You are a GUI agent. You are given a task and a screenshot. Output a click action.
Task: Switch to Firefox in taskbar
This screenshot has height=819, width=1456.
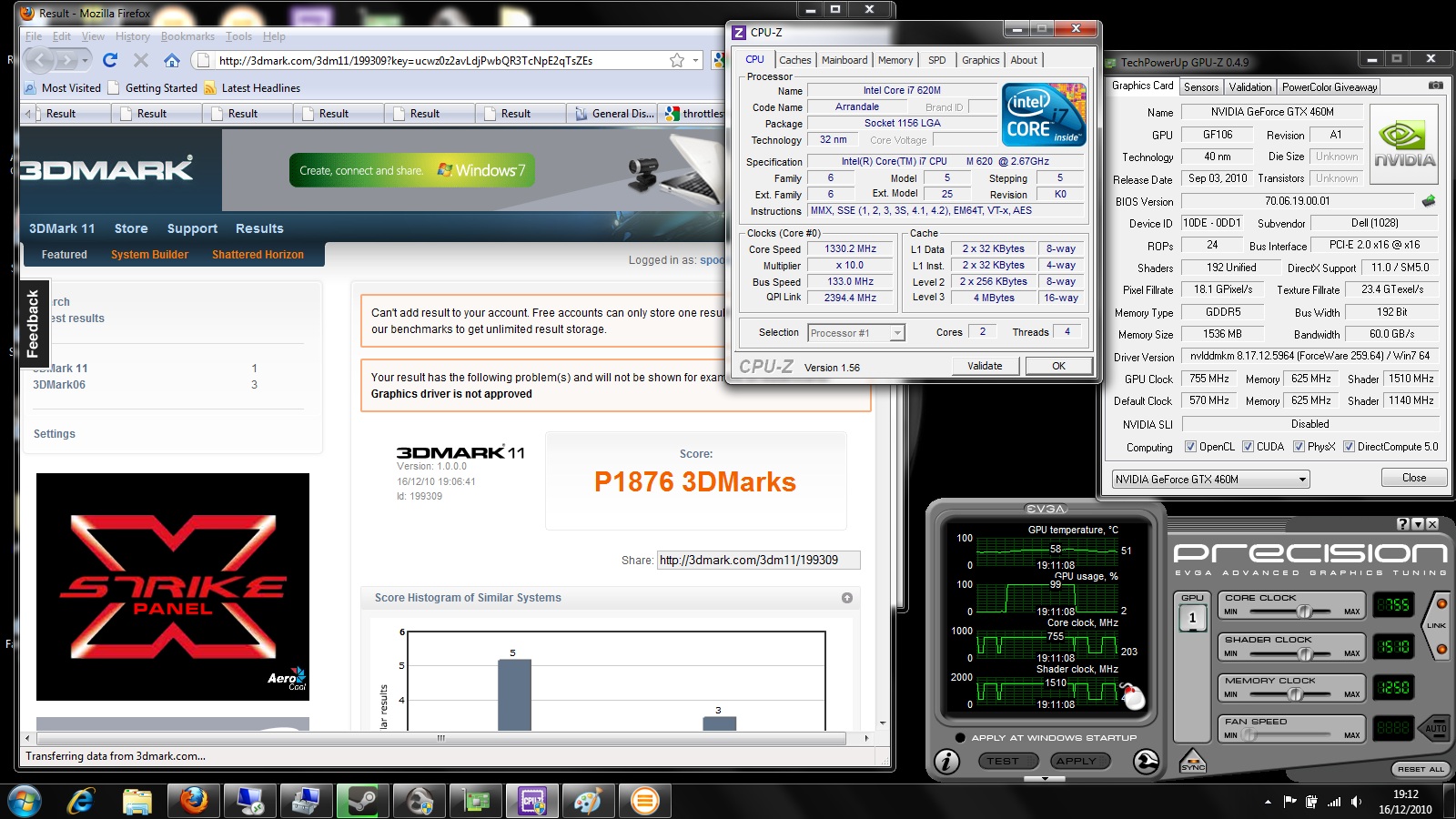coord(193,802)
